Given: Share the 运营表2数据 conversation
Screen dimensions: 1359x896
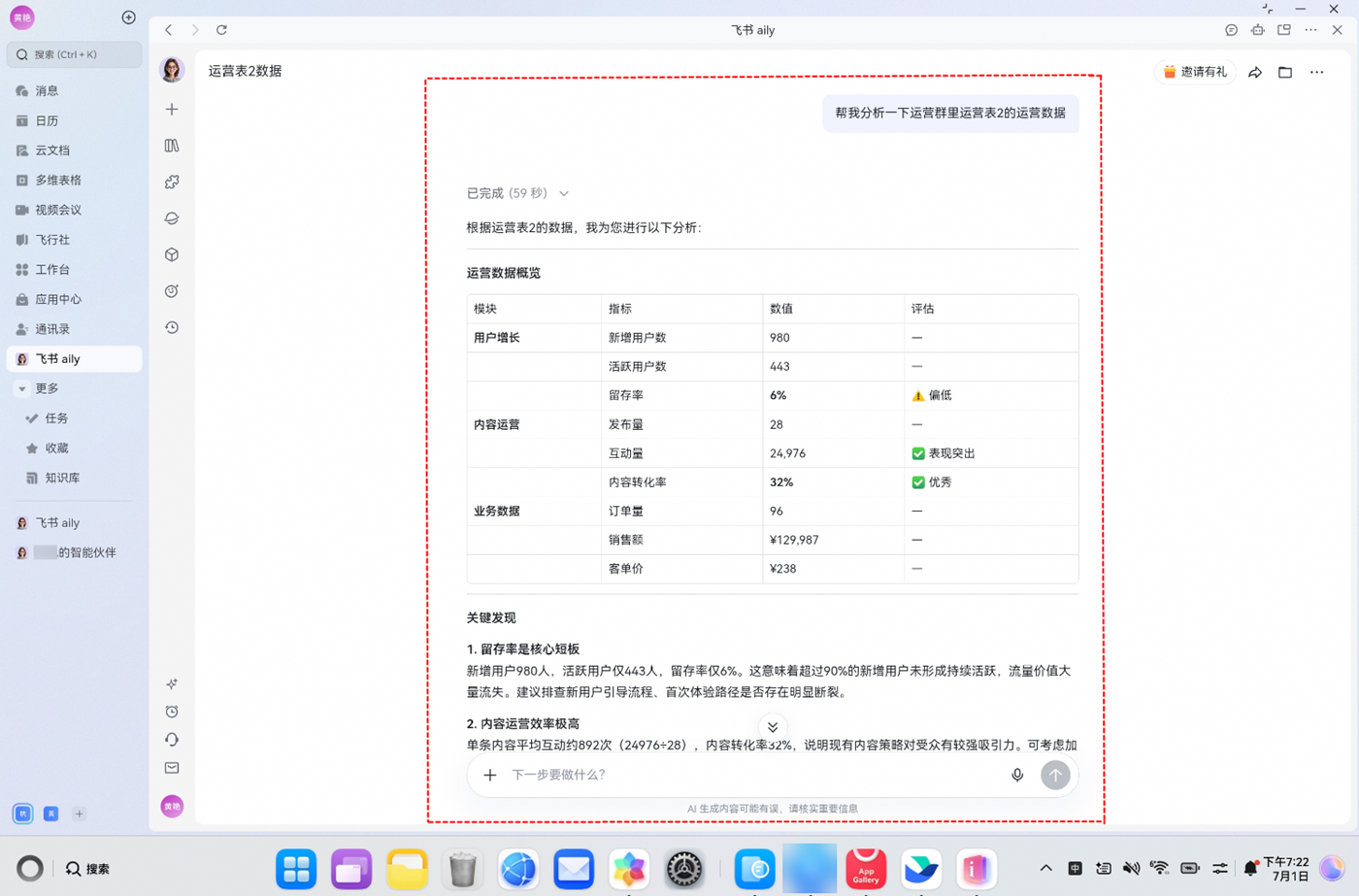Looking at the screenshot, I should click(x=1255, y=72).
